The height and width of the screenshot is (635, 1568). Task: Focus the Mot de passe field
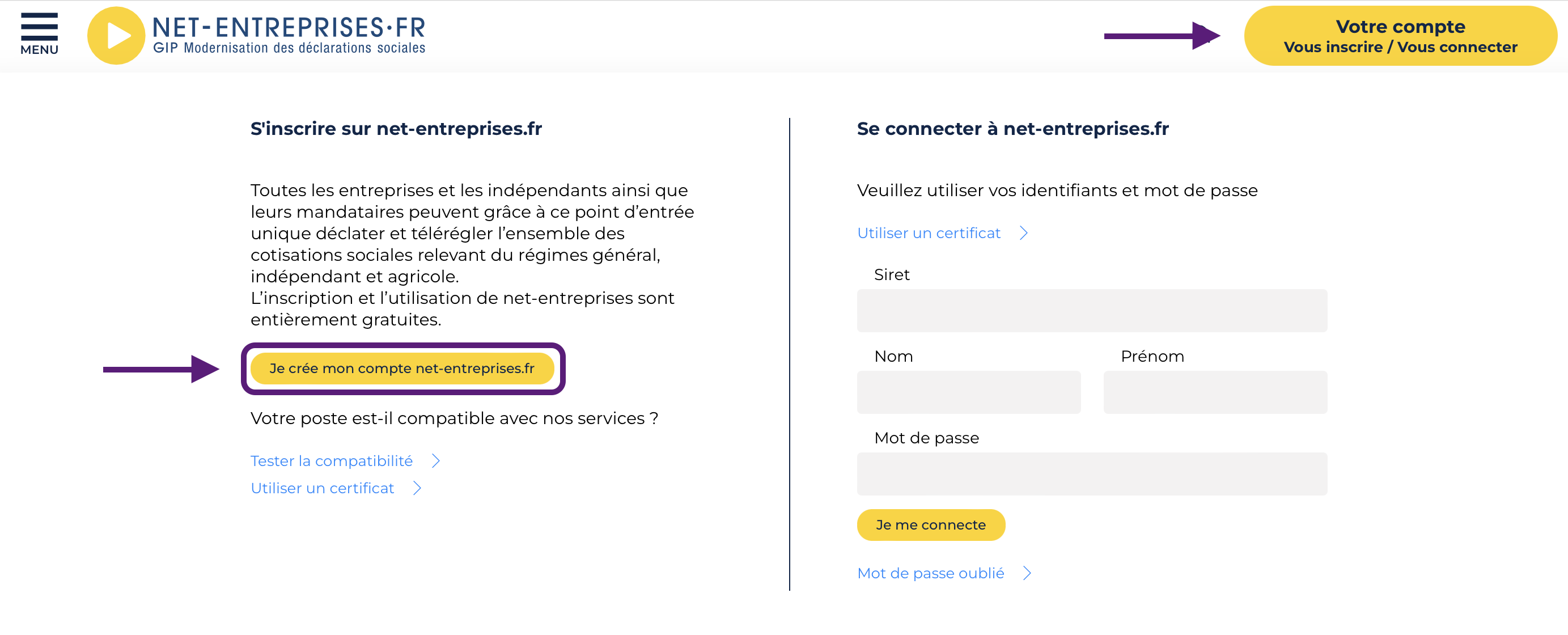pyautogui.click(x=1092, y=473)
